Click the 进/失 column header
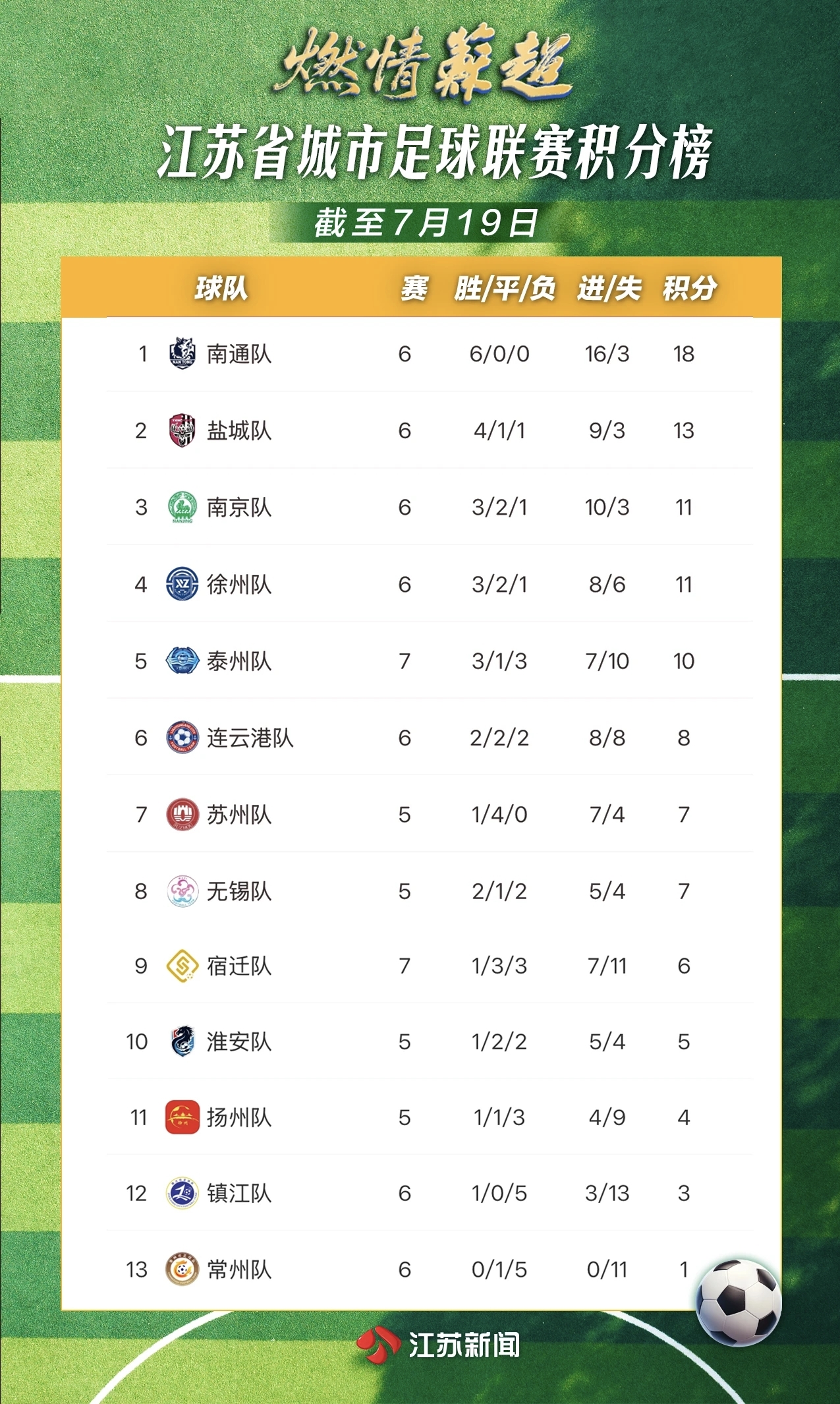This screenshot has width=840, height=1404. tap(609, 288)
